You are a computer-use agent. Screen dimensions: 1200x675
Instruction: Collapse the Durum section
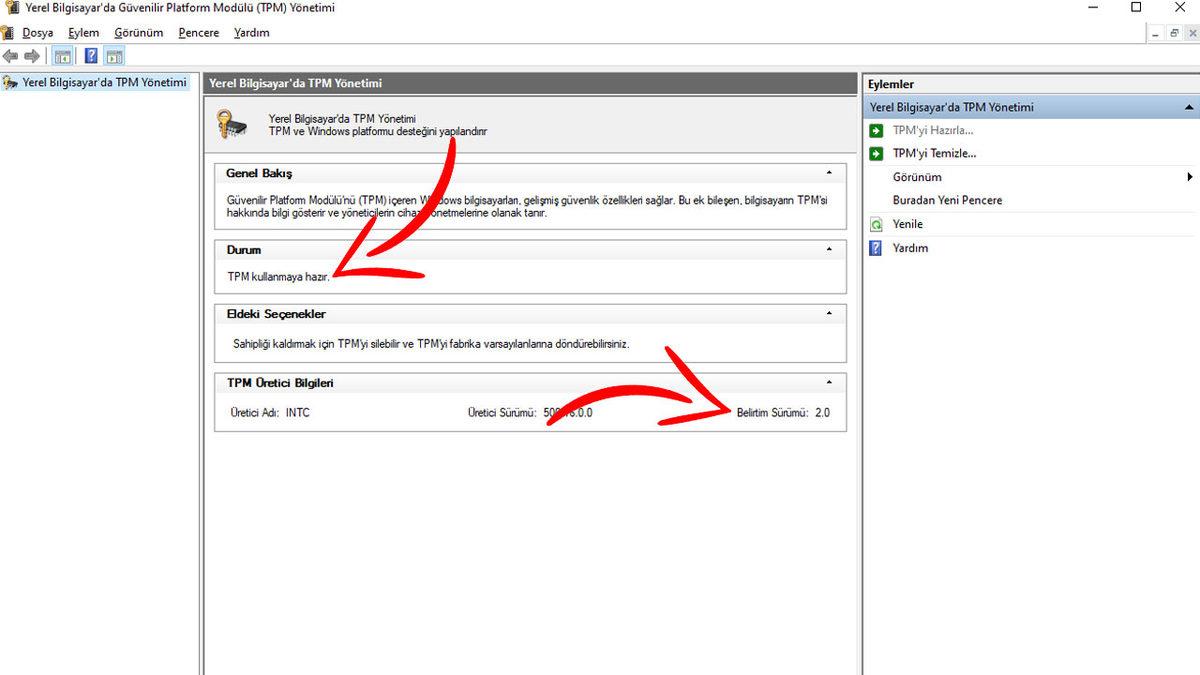point(828,249)
